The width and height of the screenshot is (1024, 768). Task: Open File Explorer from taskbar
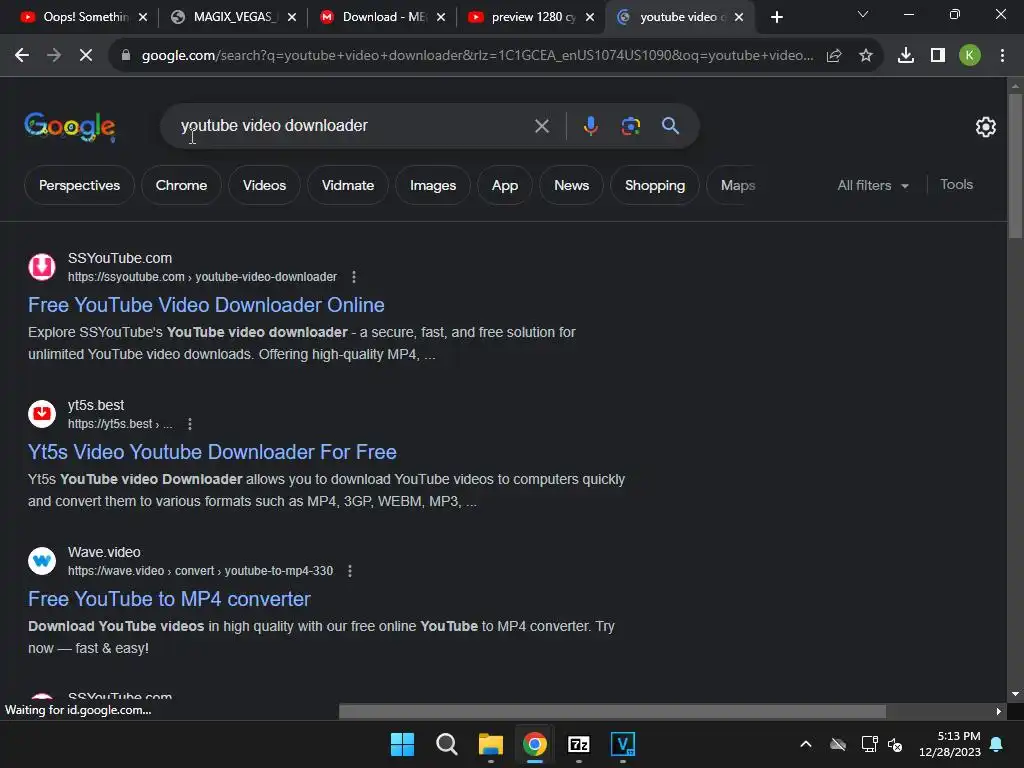click(x=490, y=744)
